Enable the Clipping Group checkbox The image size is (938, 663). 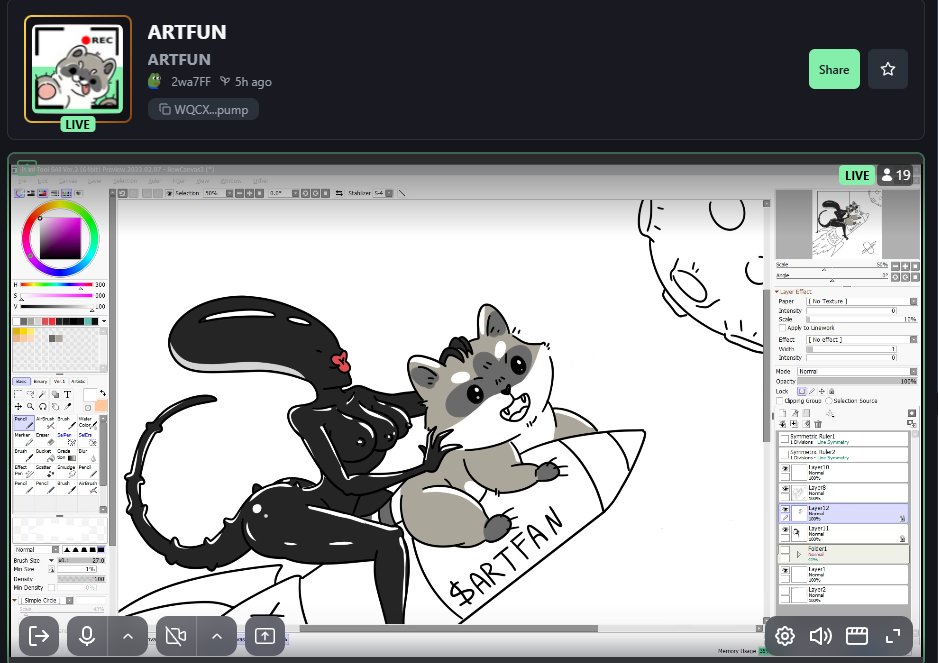tap(779, 401)
